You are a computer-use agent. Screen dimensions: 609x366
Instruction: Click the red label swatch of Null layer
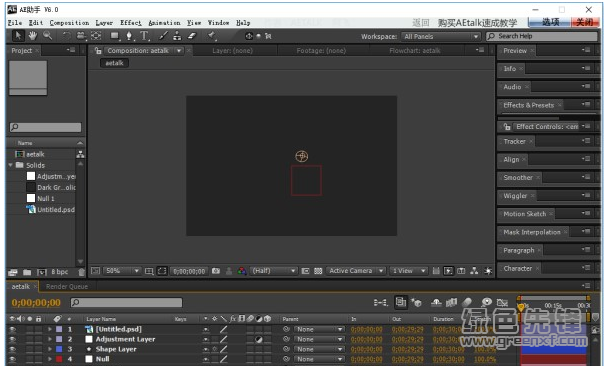(x=59, y=359)
